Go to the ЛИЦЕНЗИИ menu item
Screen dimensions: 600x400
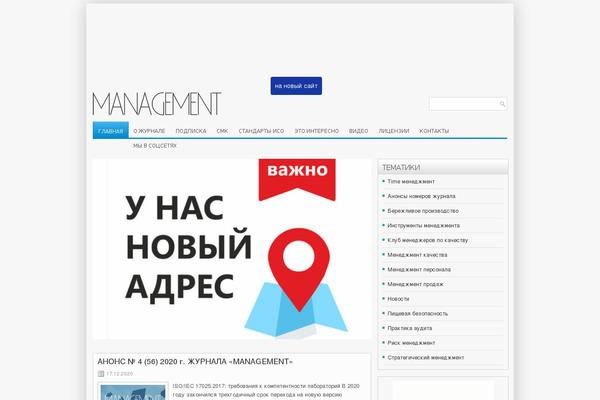pyautogui.click(x=394, y=131)
